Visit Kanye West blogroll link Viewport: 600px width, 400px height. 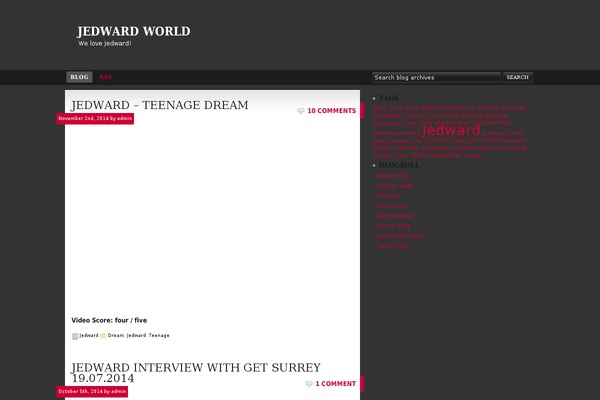(395, 216)
